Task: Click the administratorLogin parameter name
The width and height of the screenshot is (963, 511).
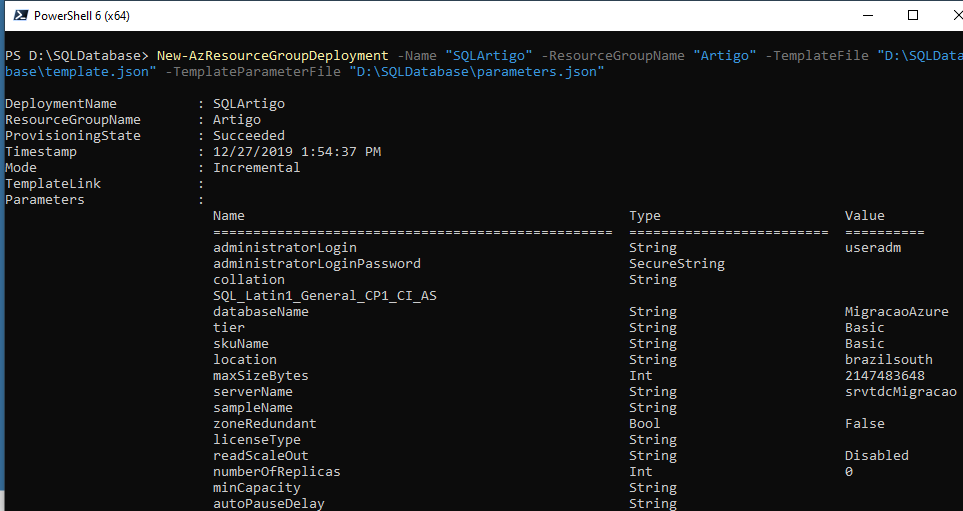Action: pyautogui.click(x=284, y=248)
